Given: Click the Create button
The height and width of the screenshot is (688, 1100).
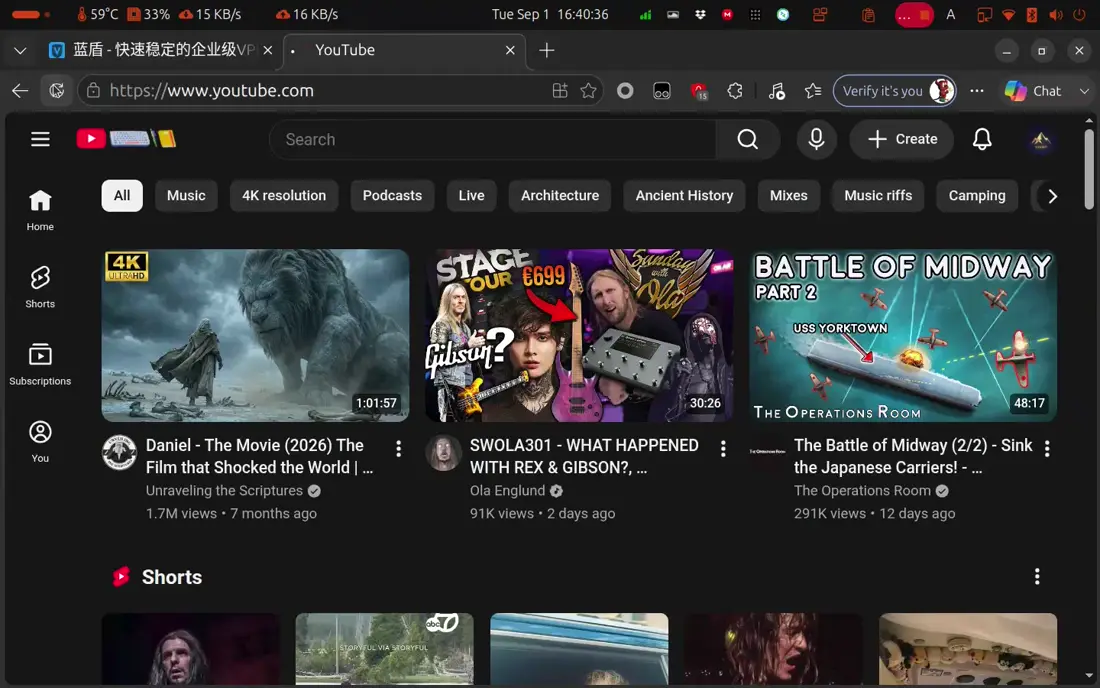Looking at the screenshot, I should tap(902, 140).
